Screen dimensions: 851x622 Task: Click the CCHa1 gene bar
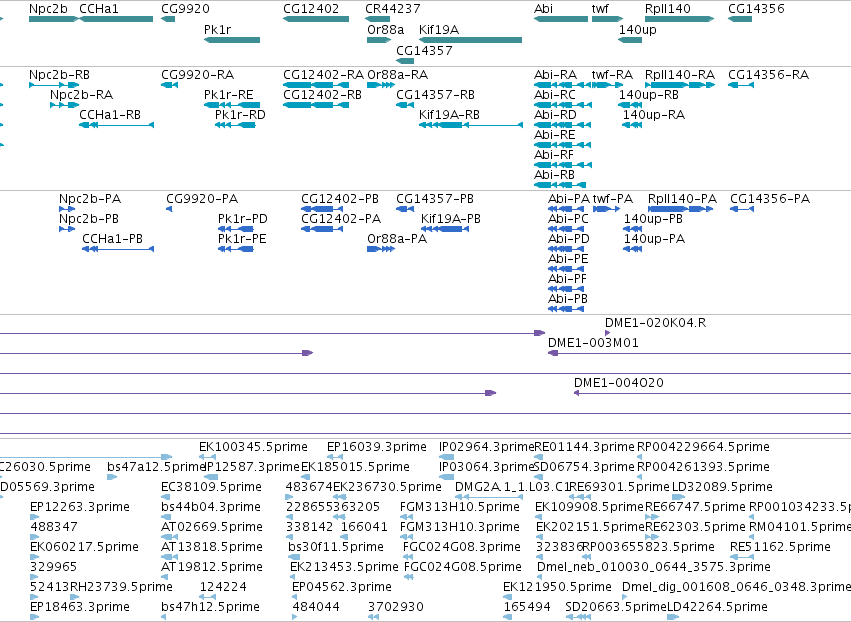point(116,19)
